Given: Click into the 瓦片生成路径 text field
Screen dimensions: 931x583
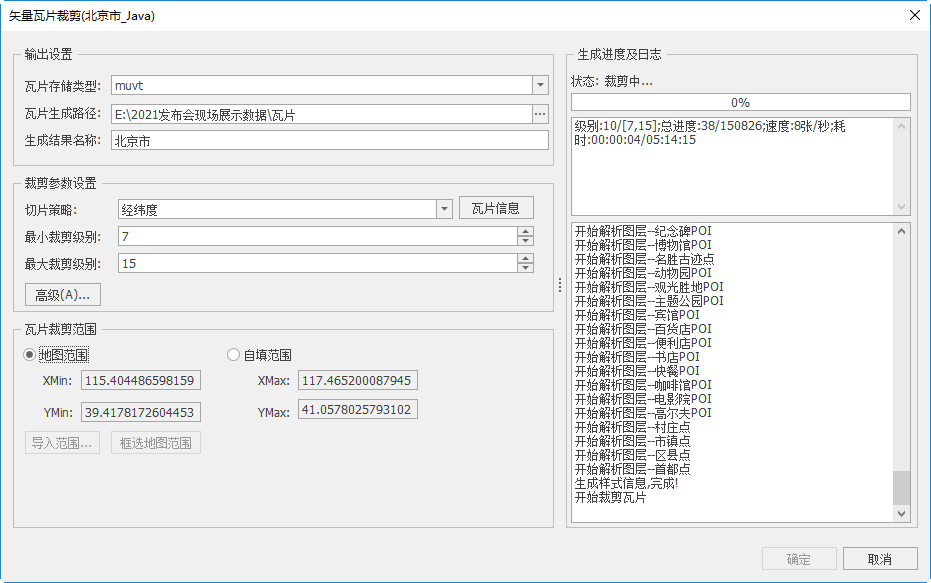Looking at the screenshot, I should pyautogui.click(x=320, y=114).
